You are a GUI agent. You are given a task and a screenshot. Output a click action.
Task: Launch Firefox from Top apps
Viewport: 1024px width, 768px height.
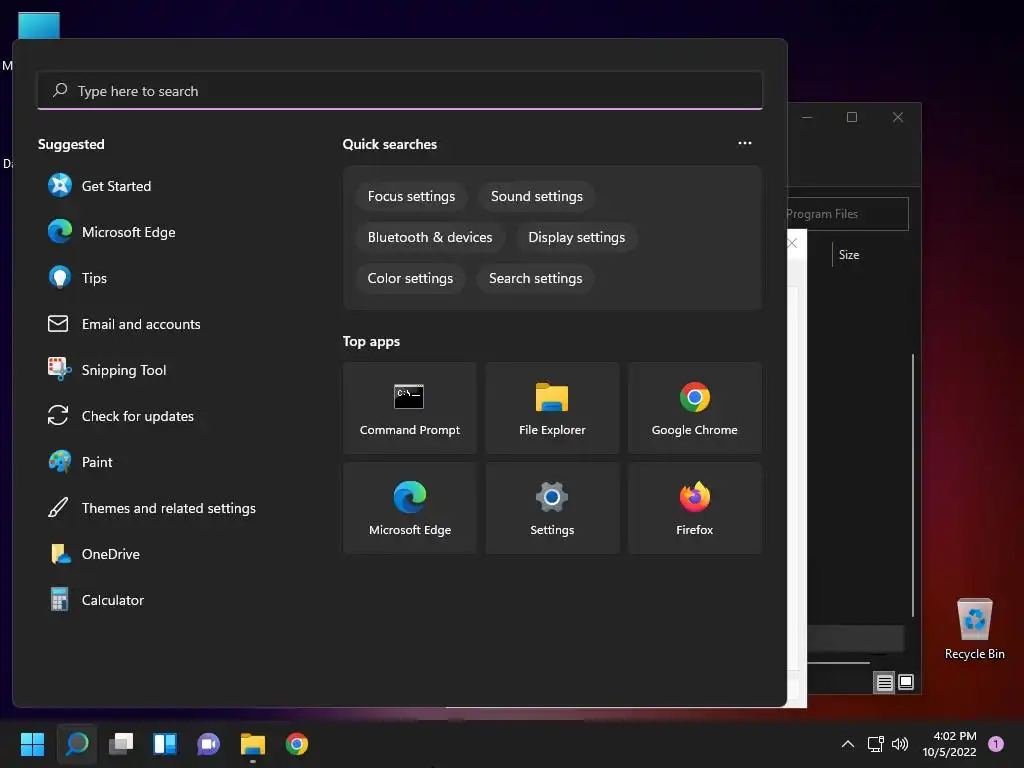[694, 508]
